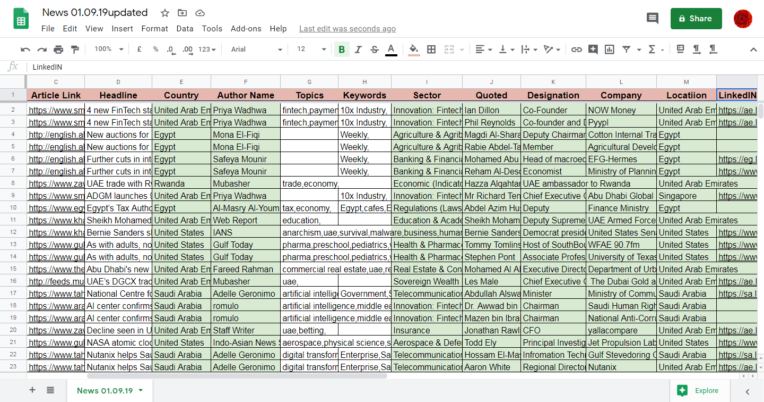Toggle Bold formatting
Screen dimensions: 764x402
pyautogui.click(x=342, y=49)
